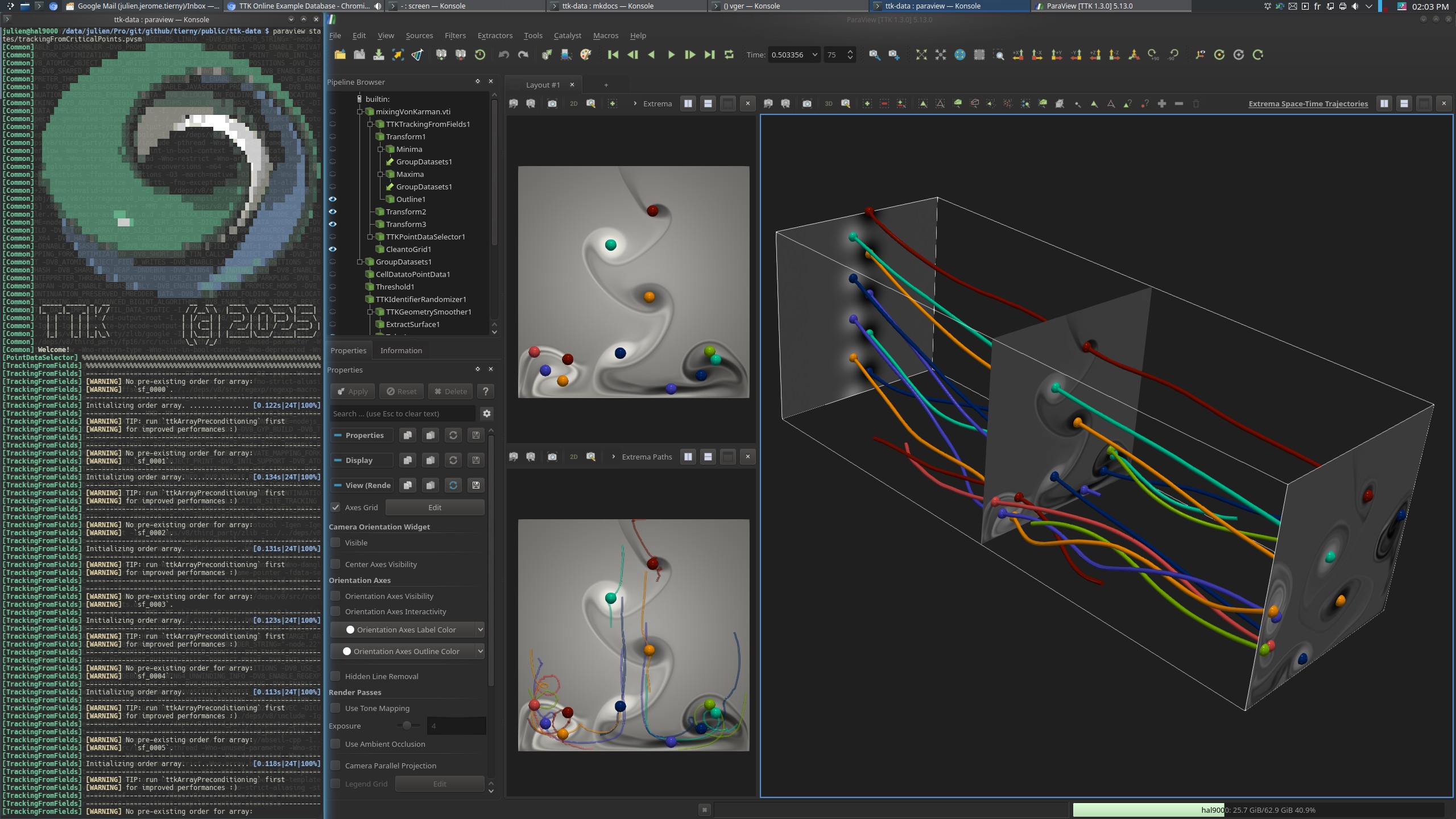This screenshot has height=819, width=1456.
Task: Open the Catalyst menu
Action: [568, 35]
